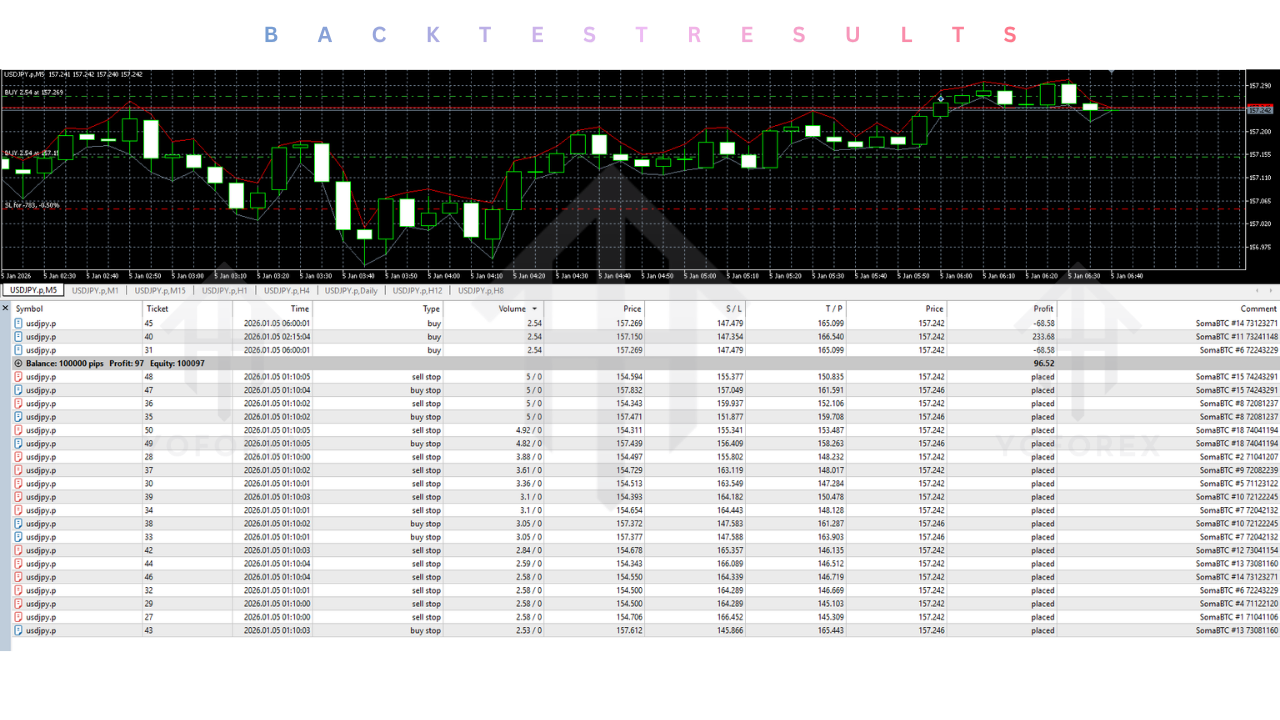Click the comment SomaBTC #12 73041154
The width and height of the screenshot is (1280, 720).
1237,550
